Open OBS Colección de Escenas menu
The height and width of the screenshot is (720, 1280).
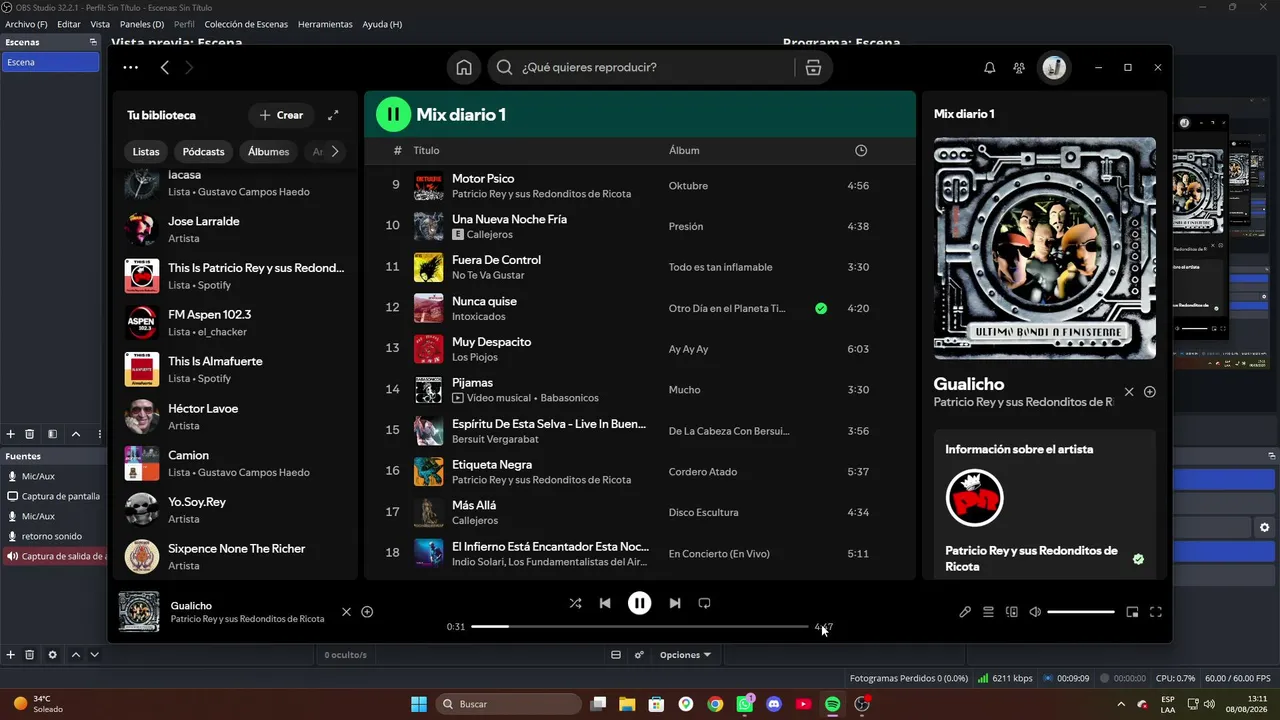click(x=246, y=24)
